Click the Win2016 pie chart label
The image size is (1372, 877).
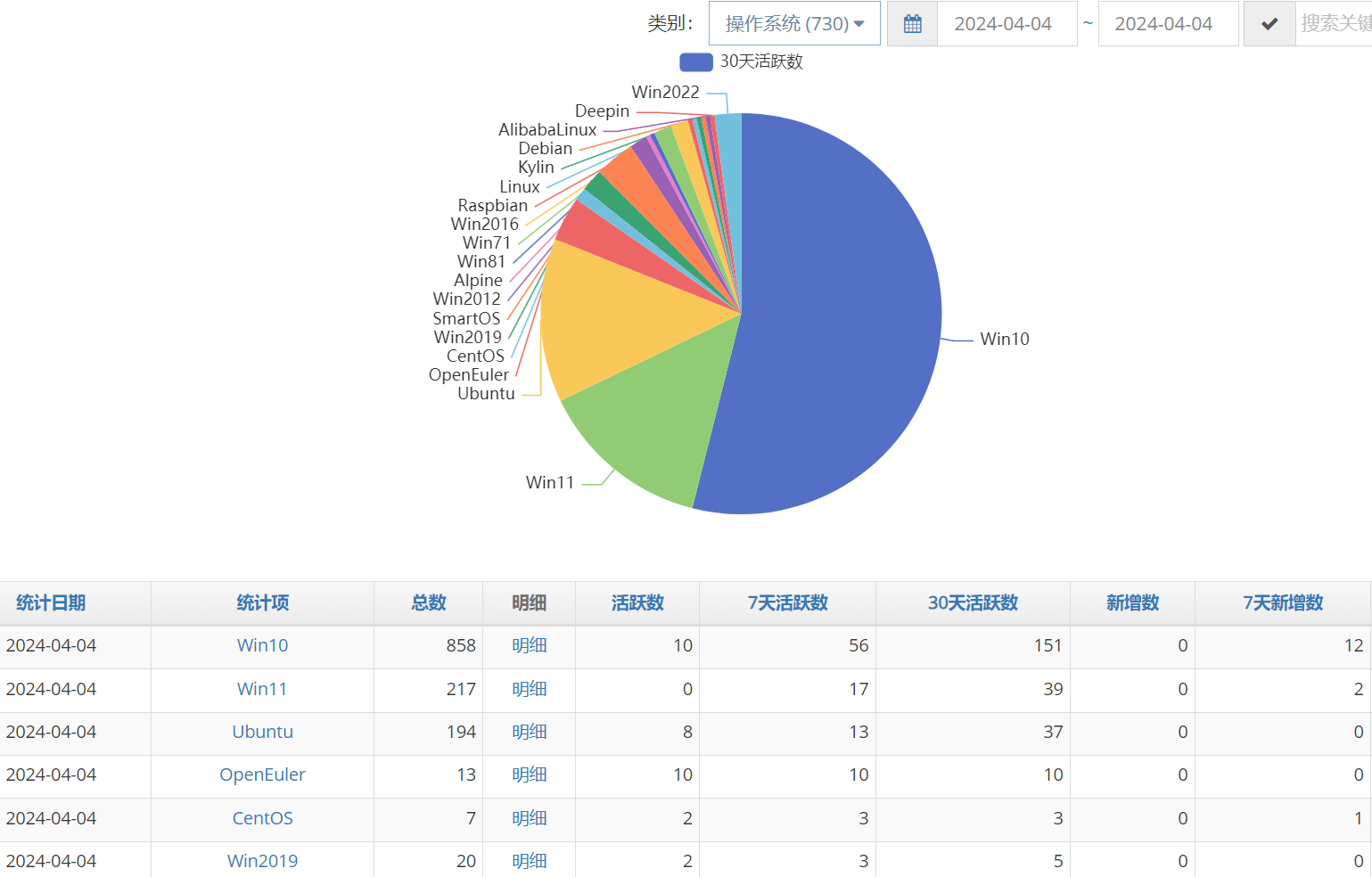click(484, 224)
